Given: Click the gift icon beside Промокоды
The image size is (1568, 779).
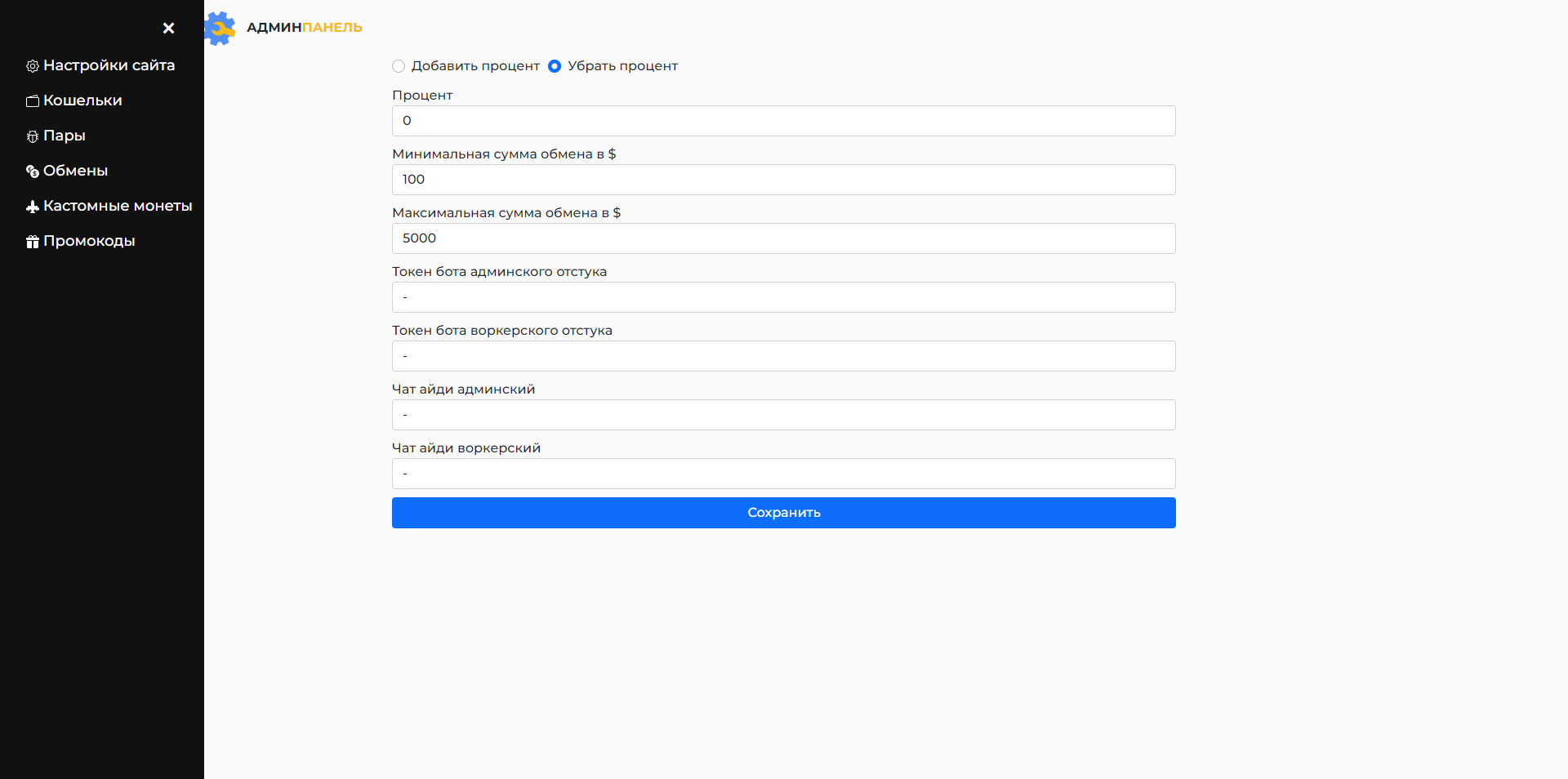Looking at the screenshot, I should 33,242.
